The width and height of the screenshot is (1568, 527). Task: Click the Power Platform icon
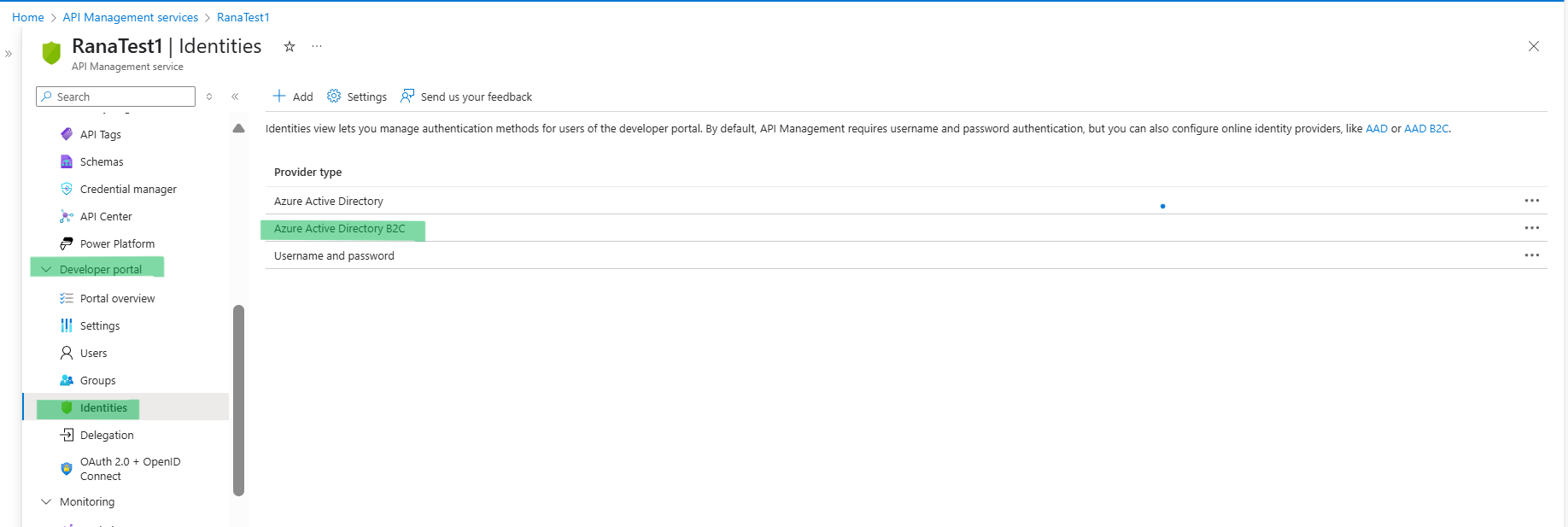pos(67,243)
